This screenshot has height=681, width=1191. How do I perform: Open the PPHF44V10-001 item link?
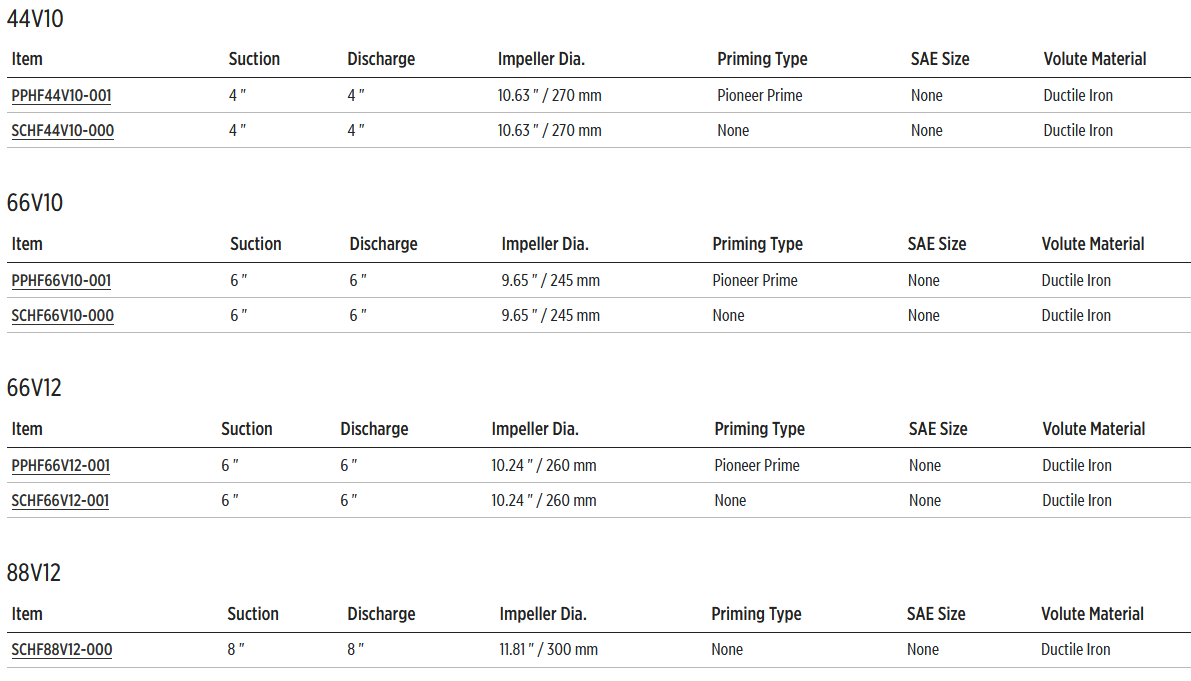61,96
